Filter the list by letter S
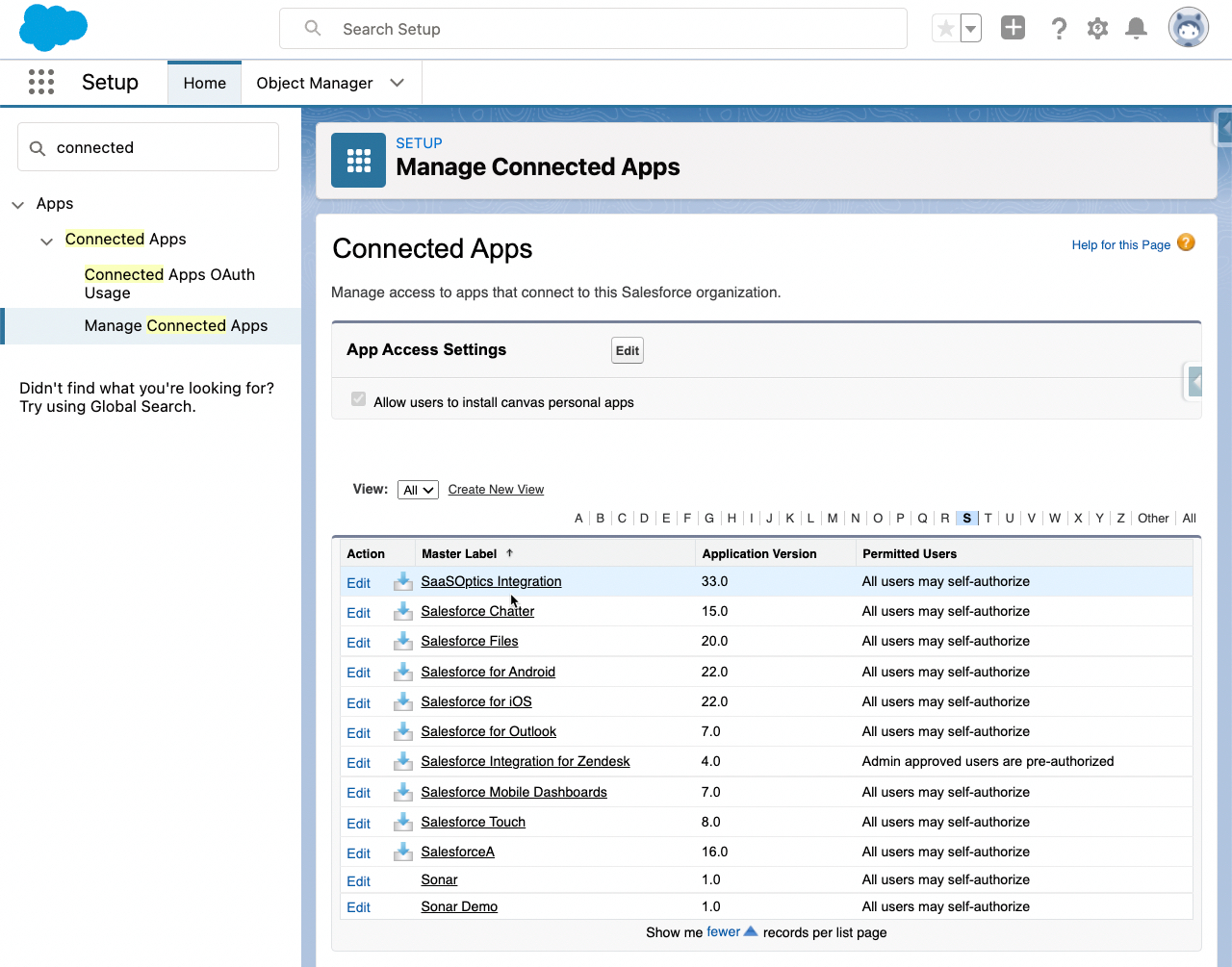Screen dimensions: 1232x967 966,518
